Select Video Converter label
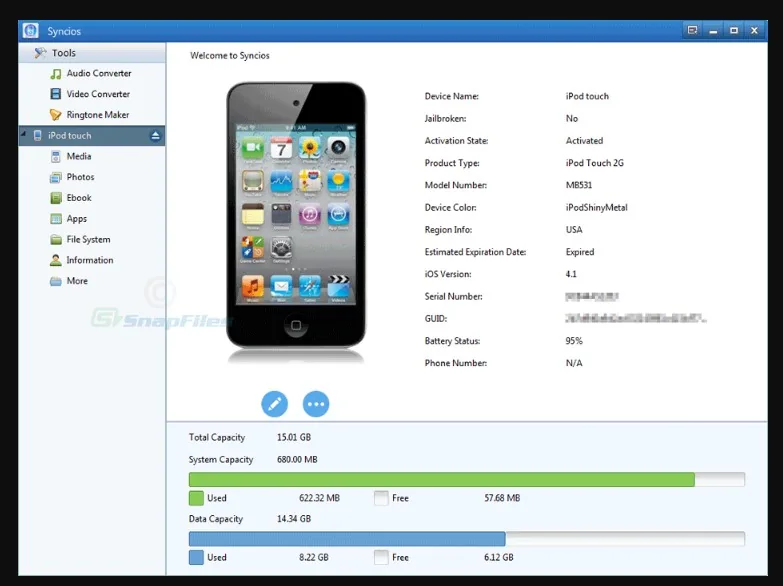The width and height of the screenshot is (783, 586). pyautogui.click(x=98, y=94)
